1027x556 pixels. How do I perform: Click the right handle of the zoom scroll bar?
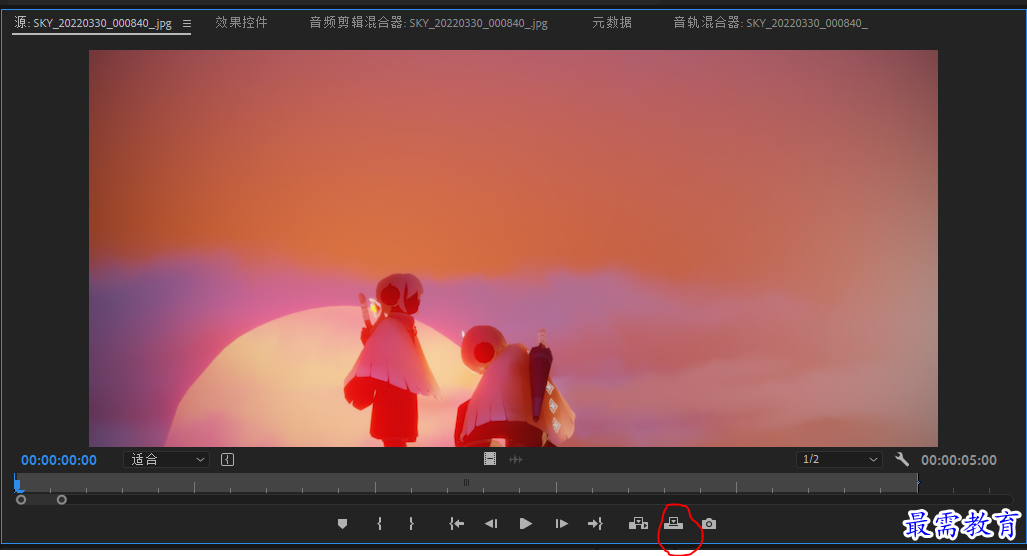click(x=62, y=500)
